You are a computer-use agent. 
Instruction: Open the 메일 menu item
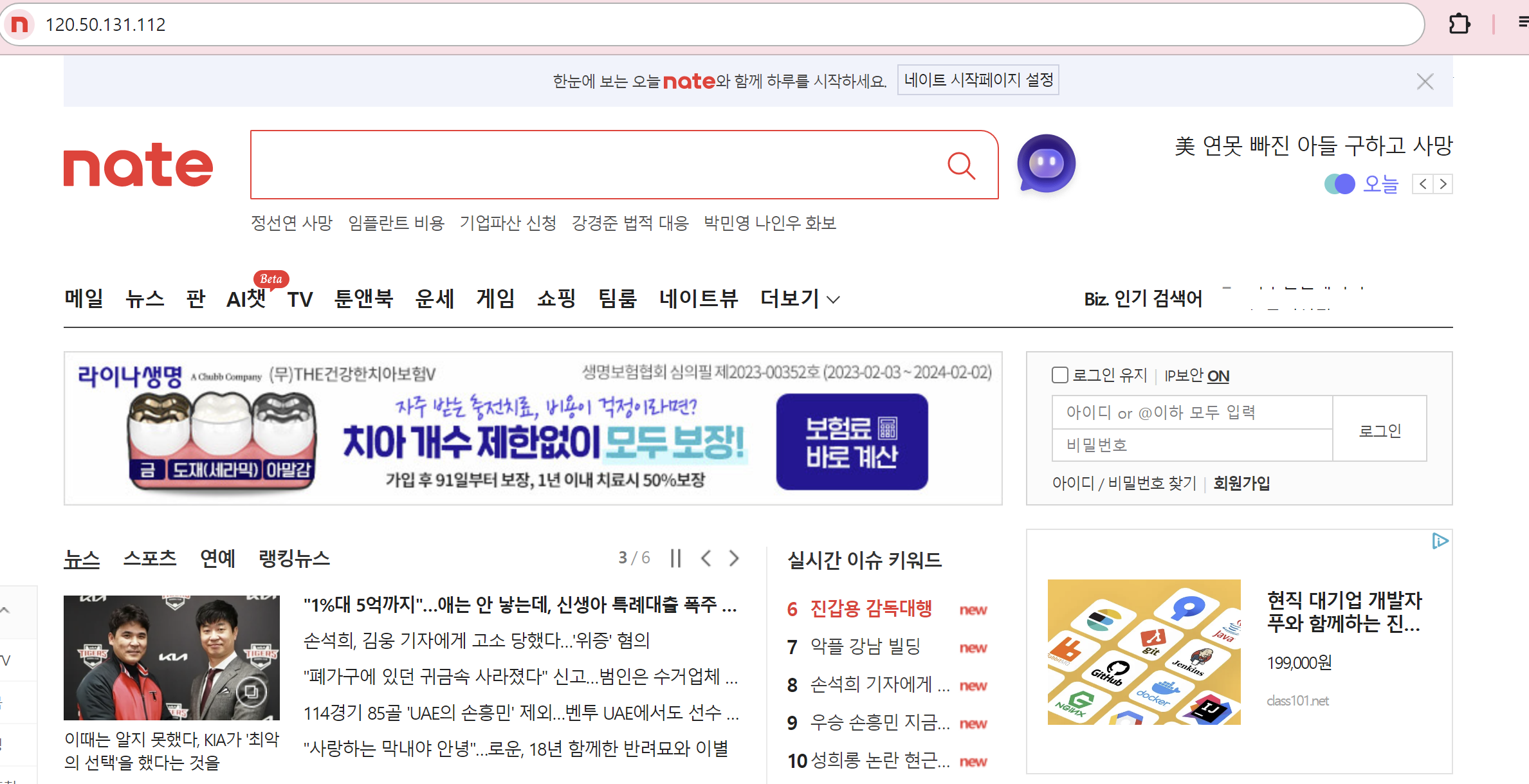coord(84,299)
